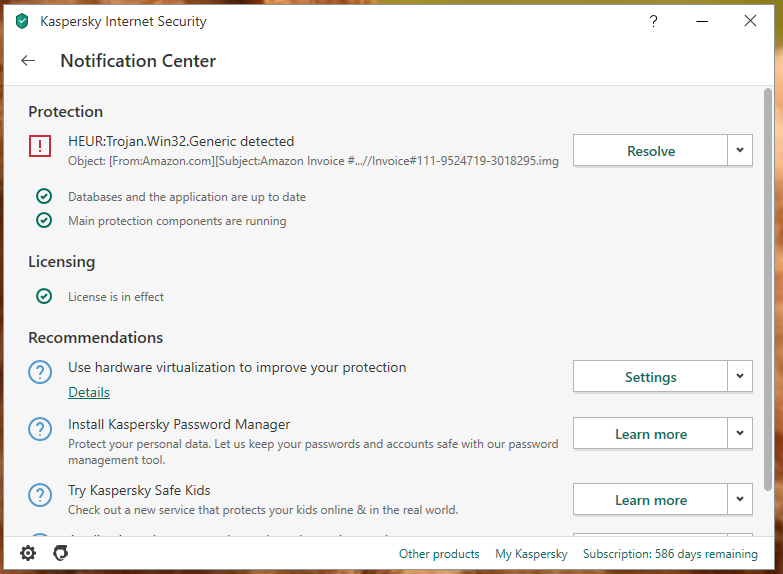Viewport: 783px width, 574px height.
Task: Open Settings for hardware virtualization
Action: pos(650,376)
